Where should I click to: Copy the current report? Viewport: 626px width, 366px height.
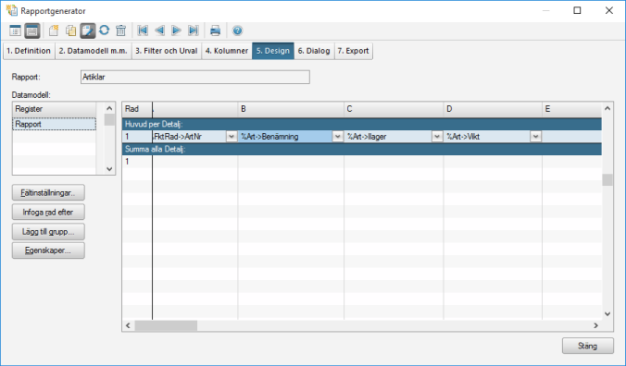[71, 31]
